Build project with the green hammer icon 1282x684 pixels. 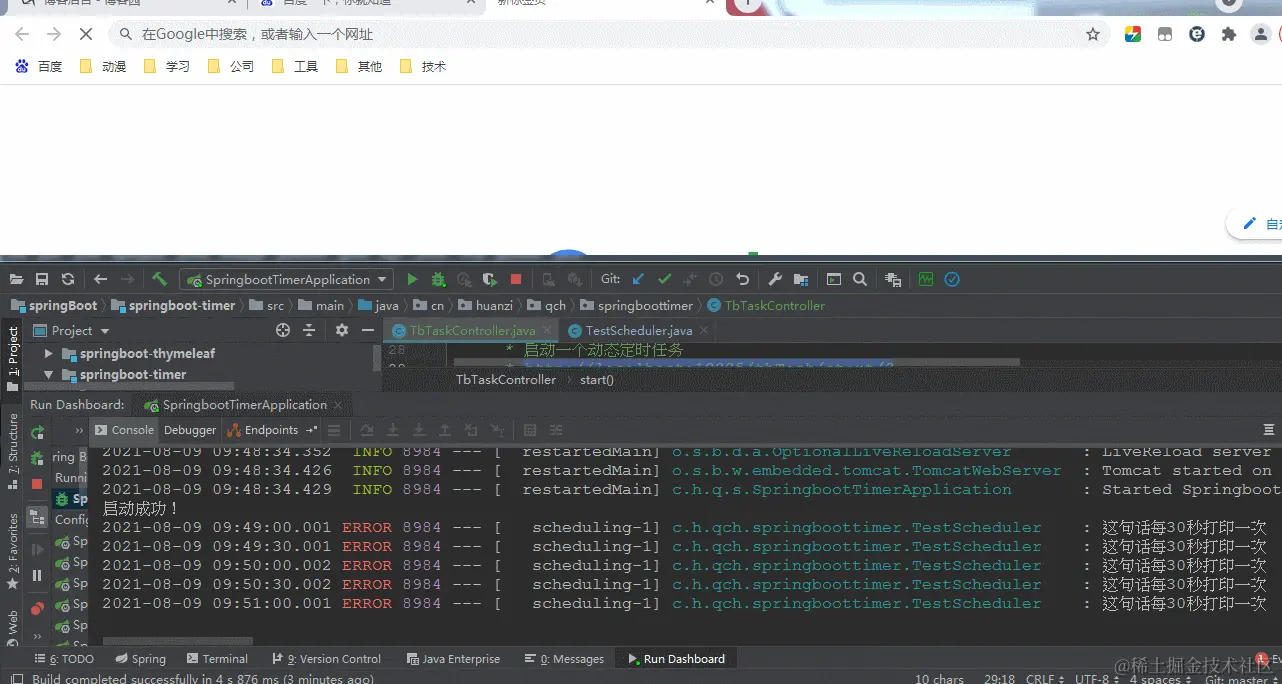(160, 280)
